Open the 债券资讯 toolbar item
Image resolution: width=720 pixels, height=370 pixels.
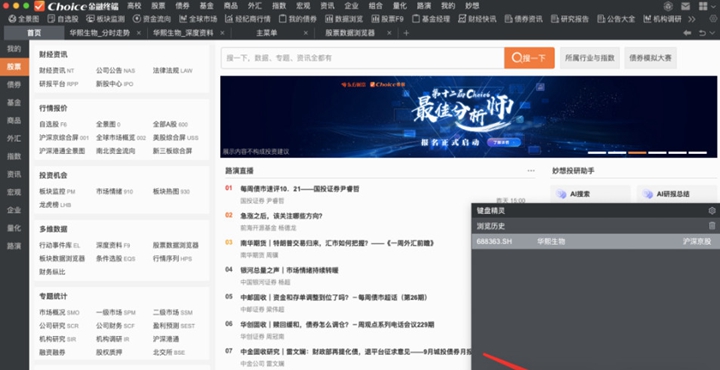[x=523, y=19]
